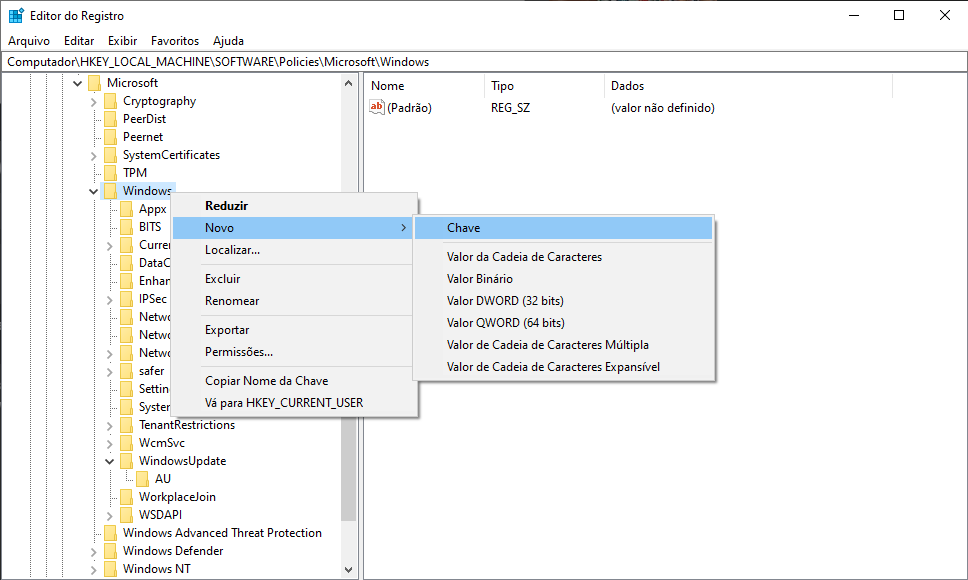968x580 pixels.
Task: Click Permissões... in the context menu
Action: click(x=239, y=352)
